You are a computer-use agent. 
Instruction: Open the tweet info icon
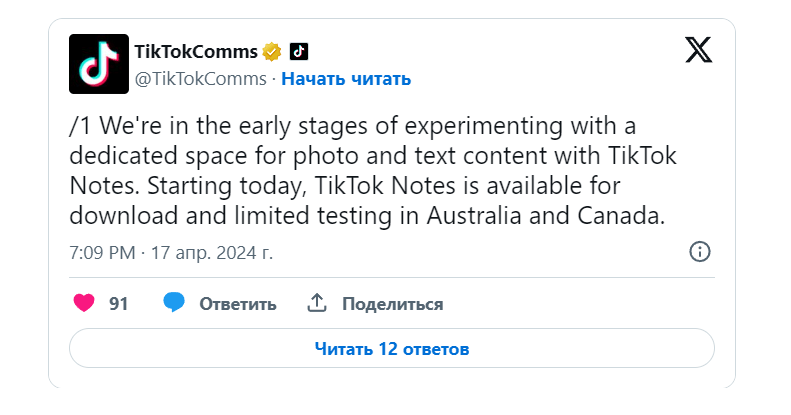point(700,251)
